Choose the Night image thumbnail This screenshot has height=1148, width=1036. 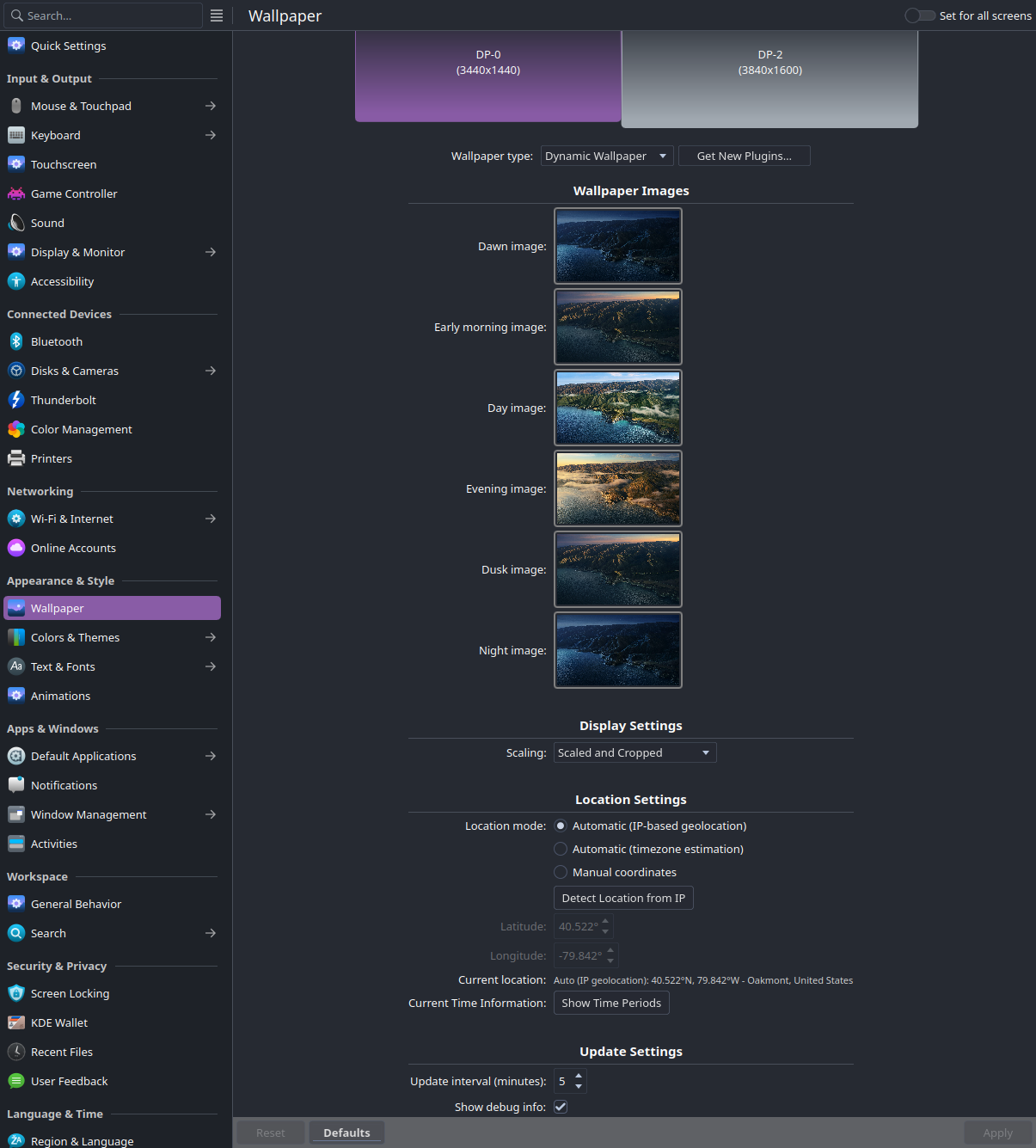click(618, 650)
